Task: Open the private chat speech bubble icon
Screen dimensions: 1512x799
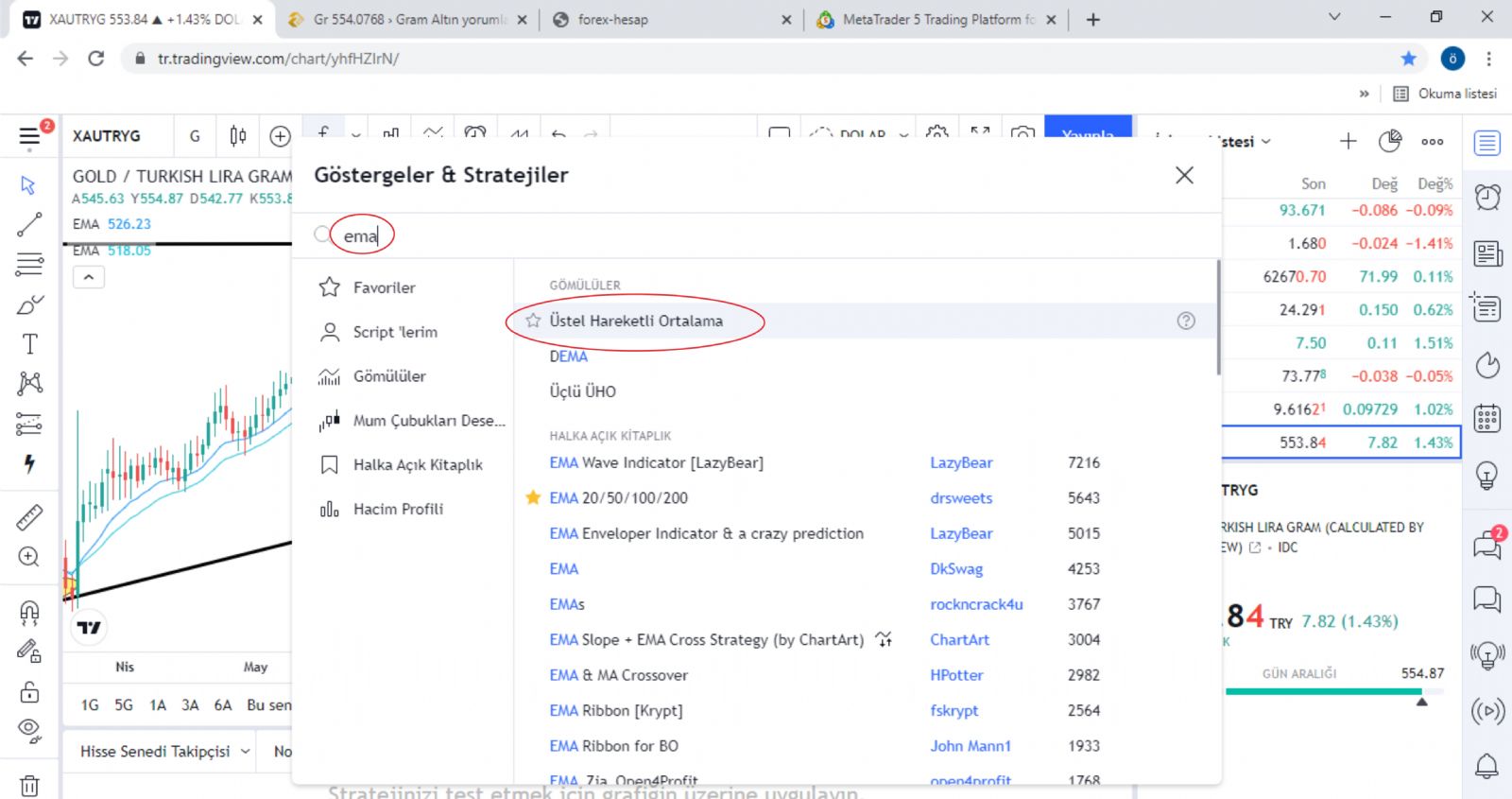Action: 1487,599
